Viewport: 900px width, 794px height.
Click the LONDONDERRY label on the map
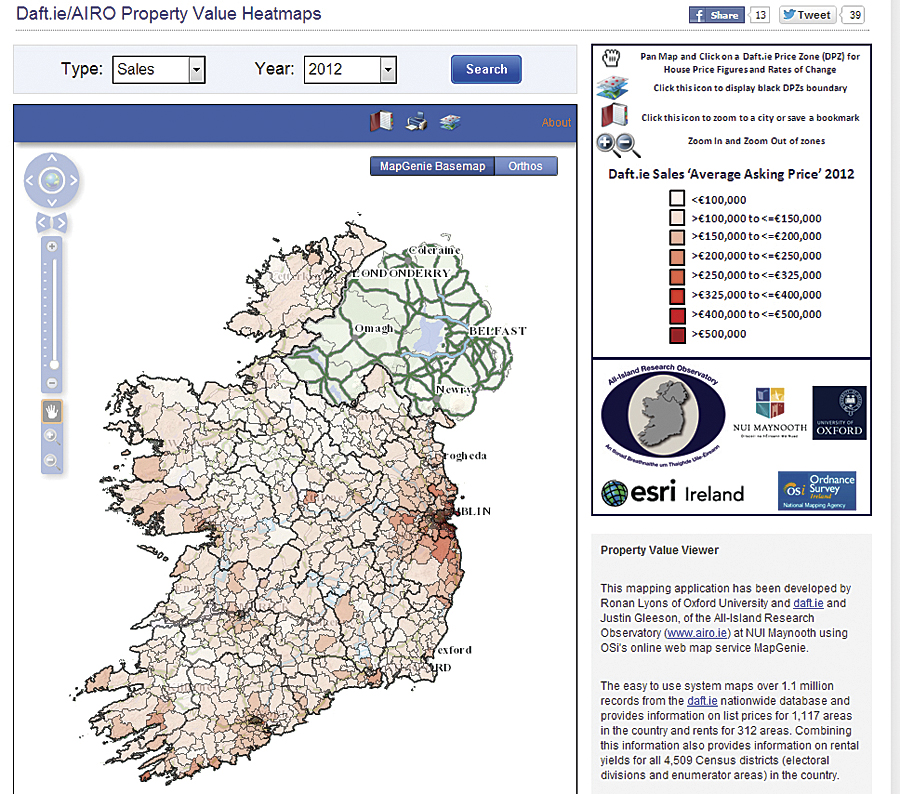[401, 273]
